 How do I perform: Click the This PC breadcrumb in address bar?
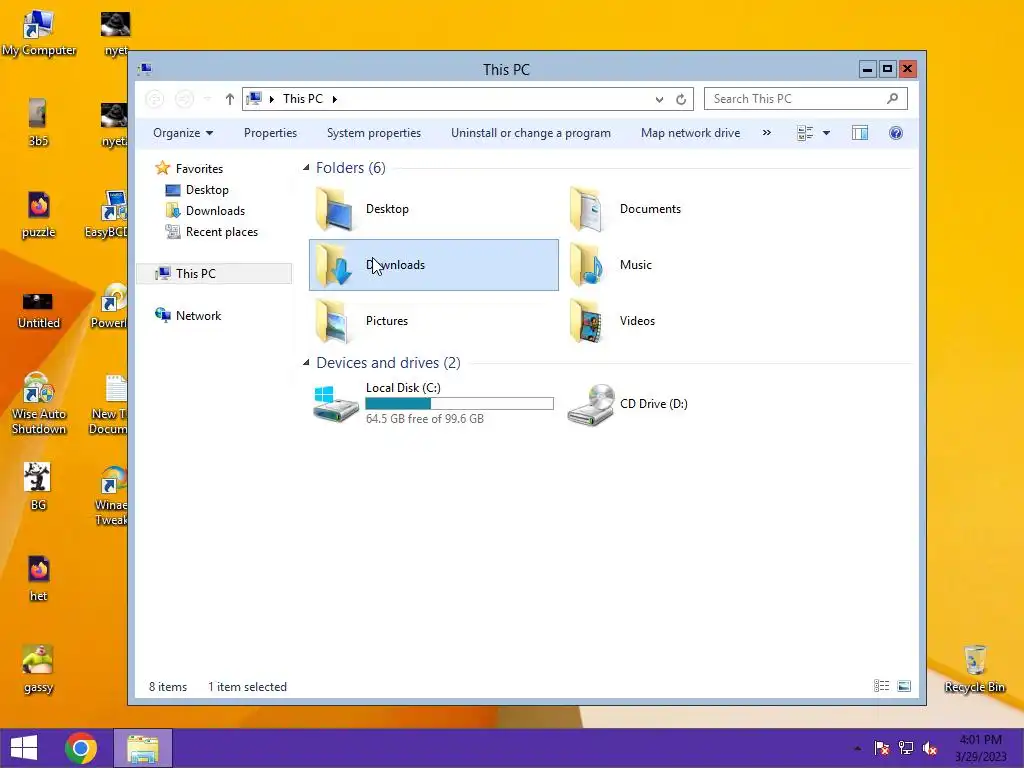tap(302, 99)
